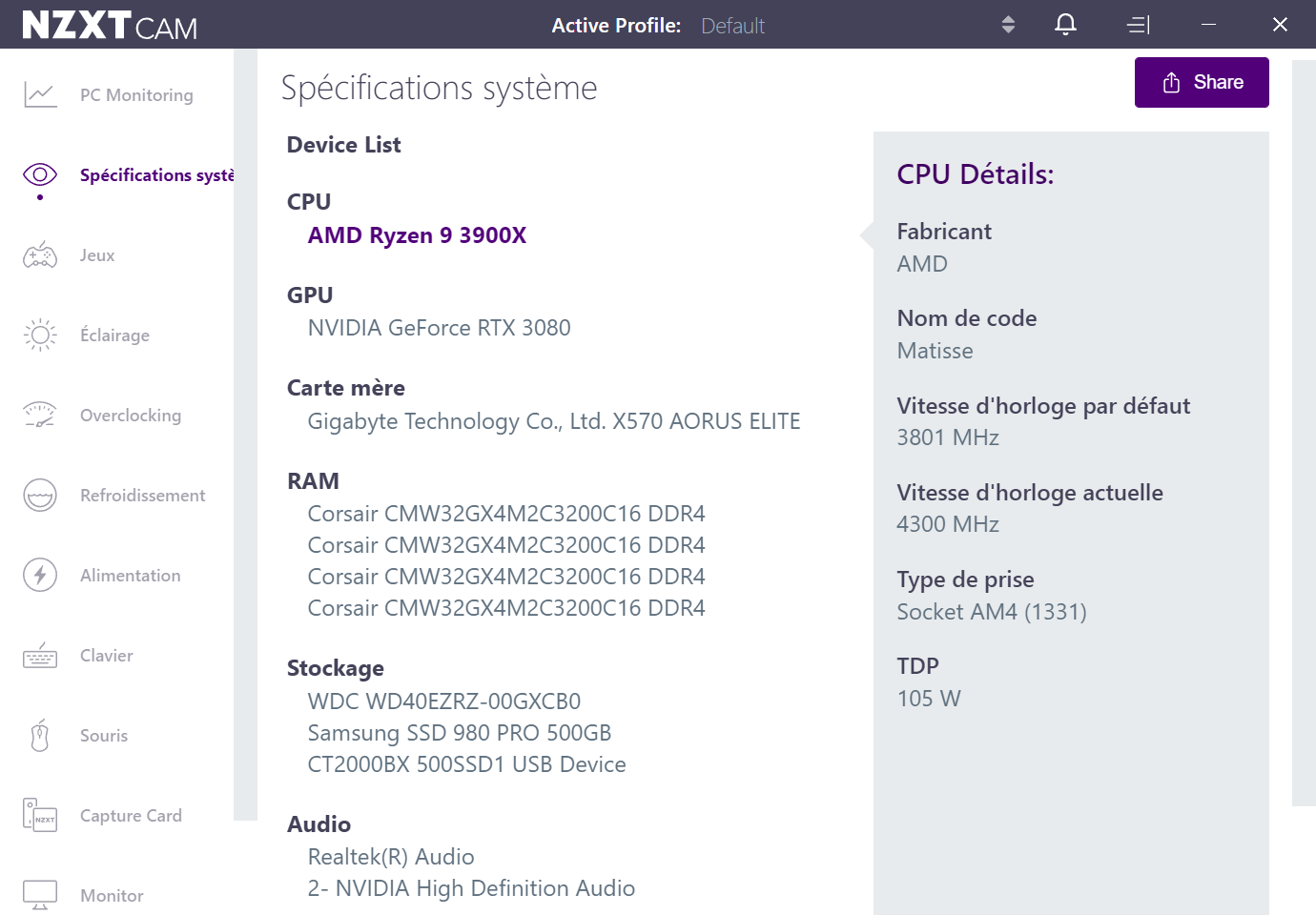Open Capture Card menu label
The image size is (1316, 915).
131,816
